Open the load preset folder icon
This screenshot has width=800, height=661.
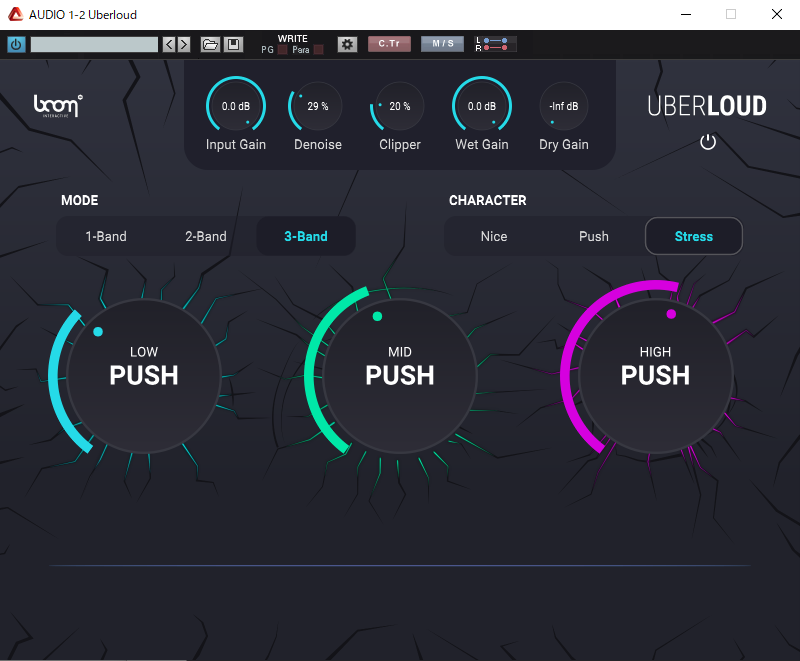[x=210, y=44]
